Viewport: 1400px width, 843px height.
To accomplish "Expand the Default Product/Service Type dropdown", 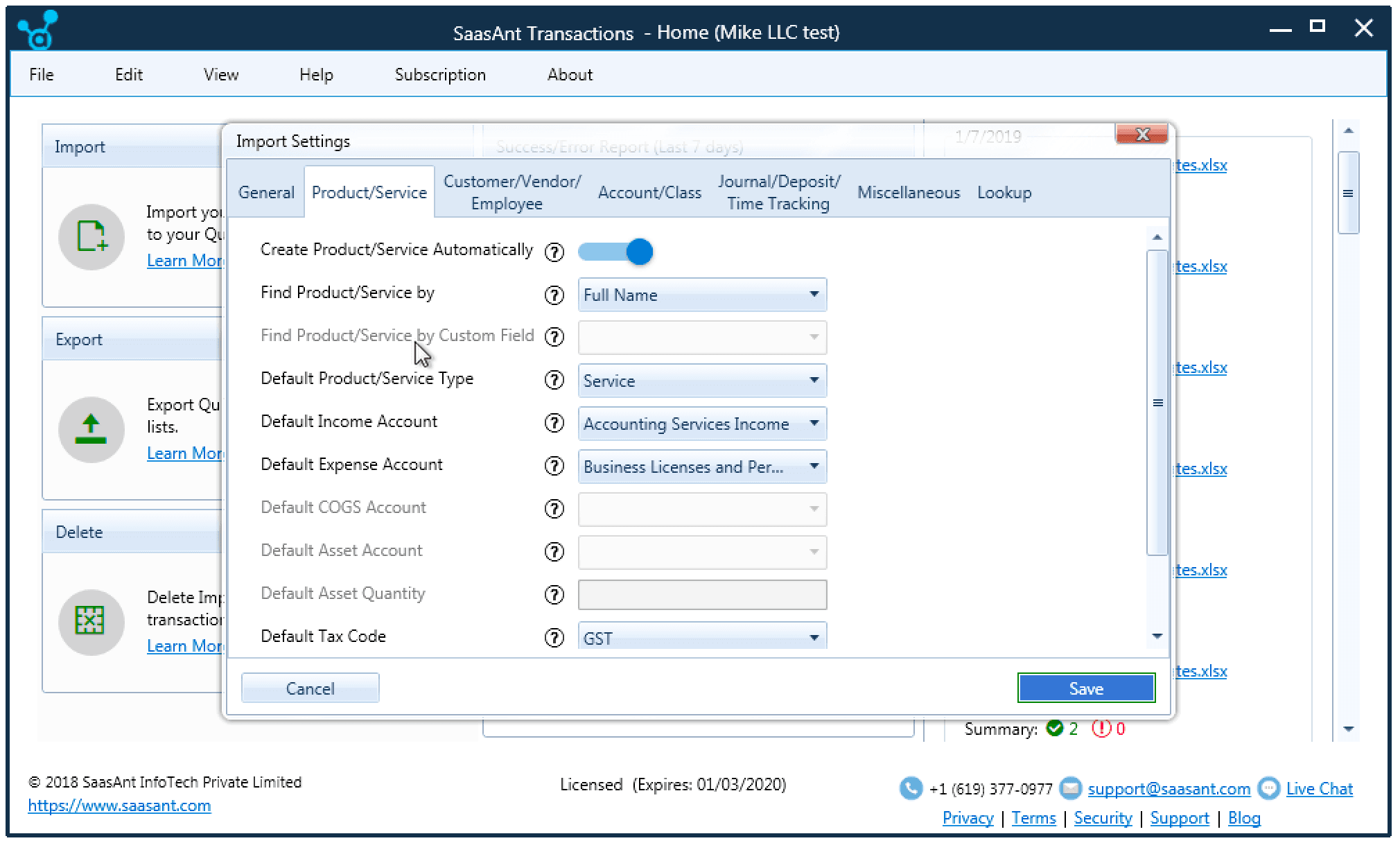I will (816, 381).
